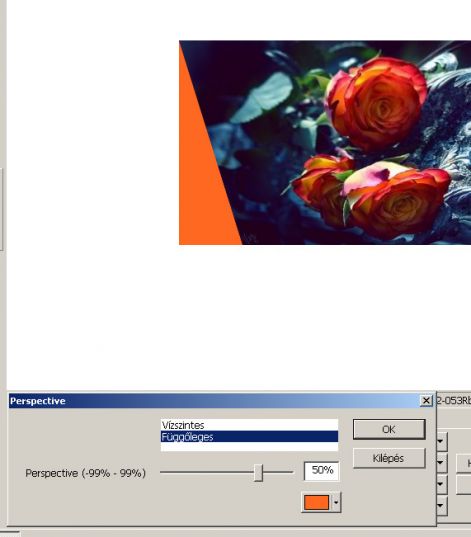Close the Perspective dialog with X

(426, 400)
